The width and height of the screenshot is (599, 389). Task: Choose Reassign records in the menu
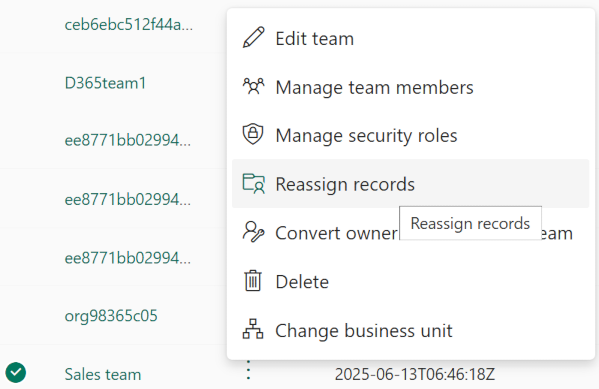(410, 184)
